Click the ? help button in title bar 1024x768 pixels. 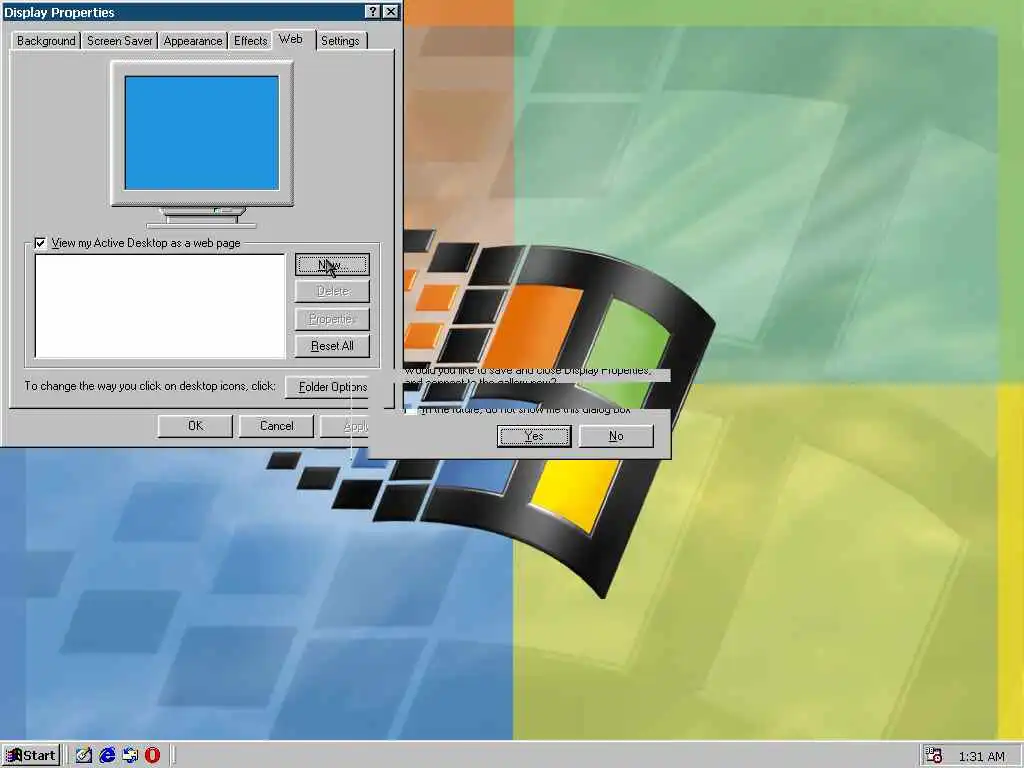tap(372, 12)
